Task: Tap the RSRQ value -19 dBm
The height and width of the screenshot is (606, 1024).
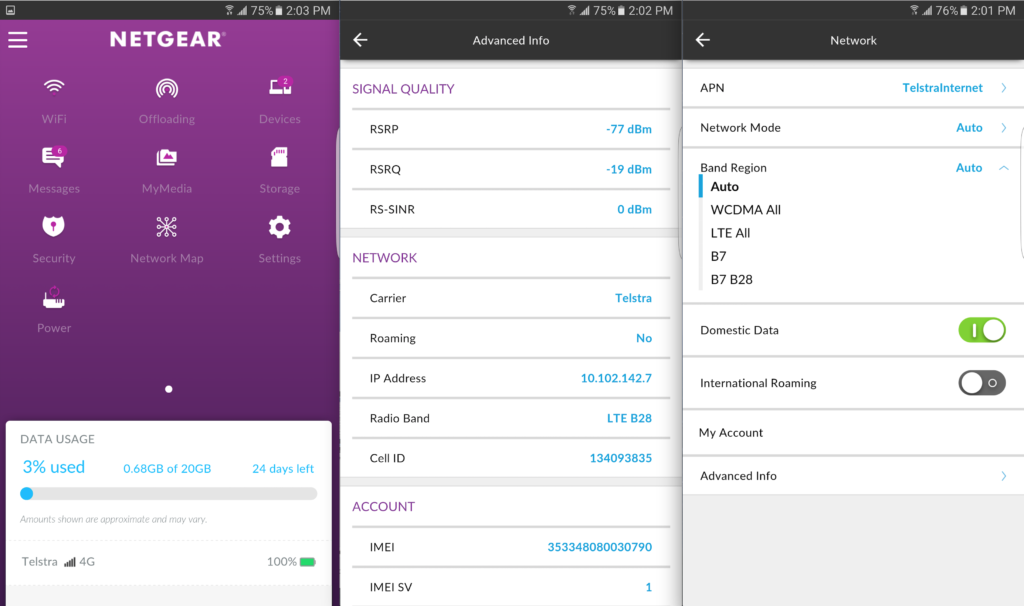Action: 628,169
